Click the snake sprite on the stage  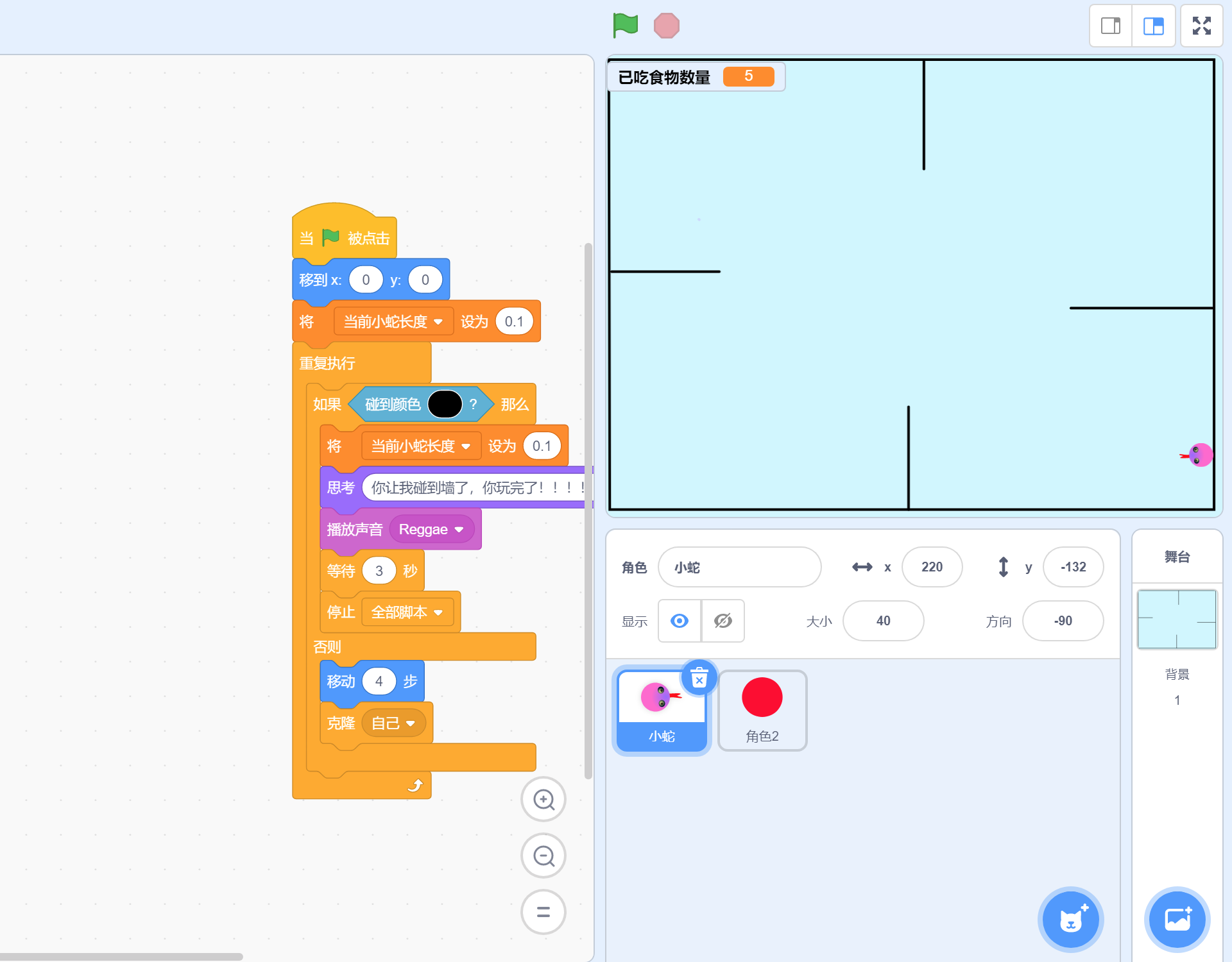(1197, 455)
